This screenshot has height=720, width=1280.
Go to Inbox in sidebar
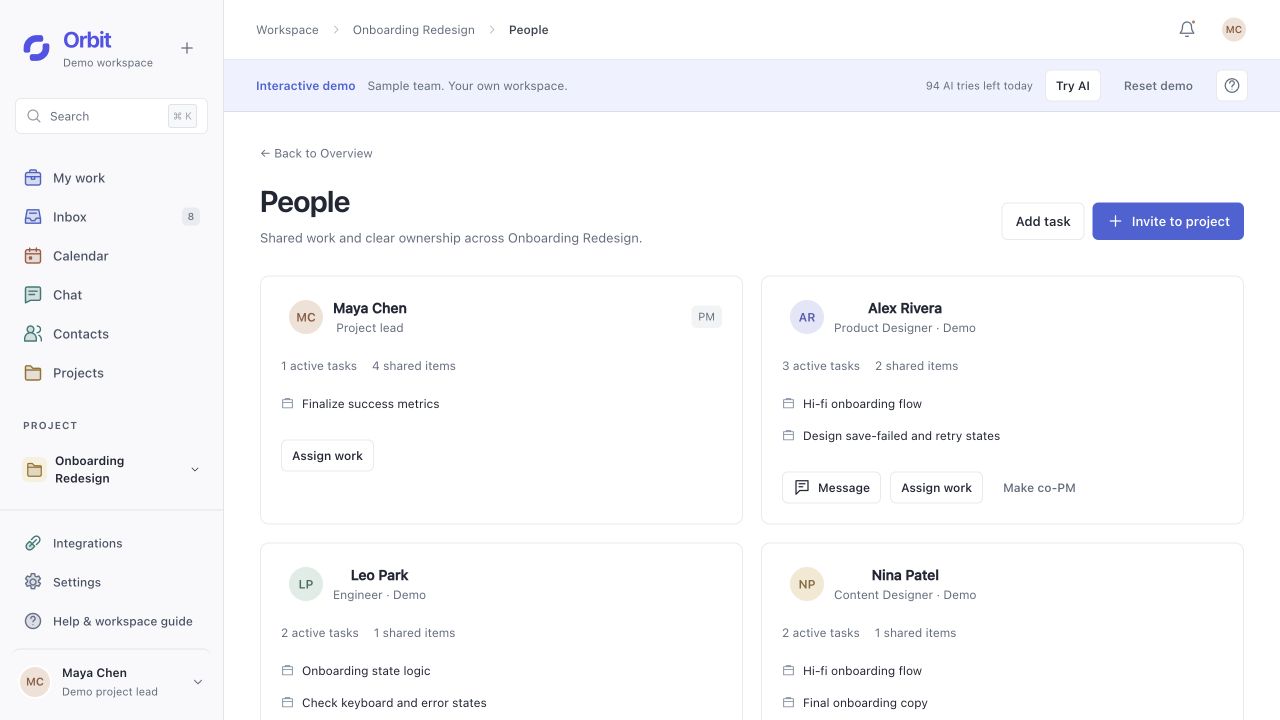coord(111,217)
